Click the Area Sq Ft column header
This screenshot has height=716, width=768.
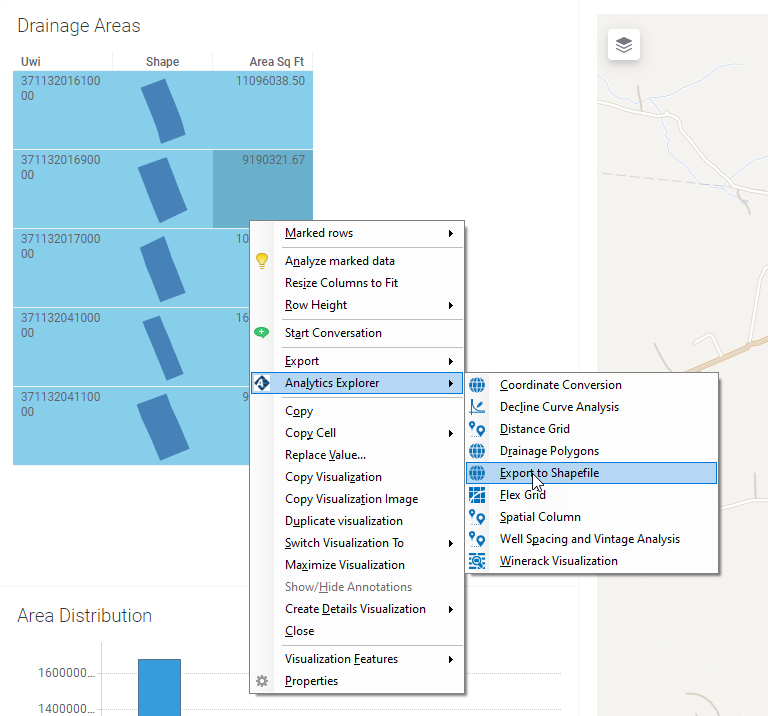[263, 62]
